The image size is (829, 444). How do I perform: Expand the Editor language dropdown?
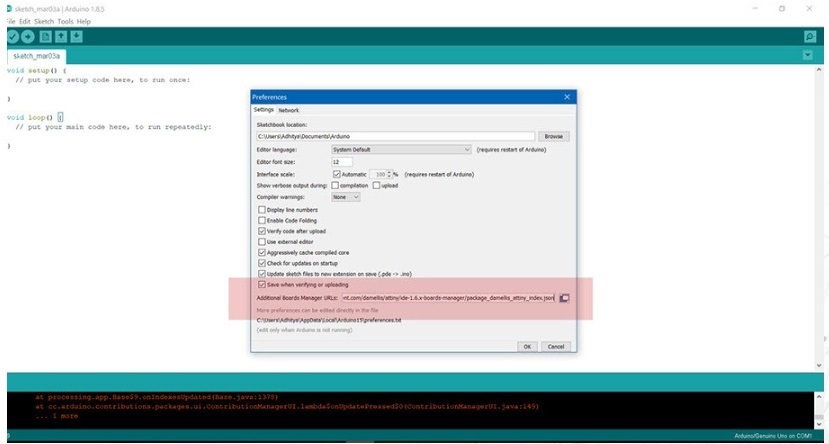pos(401,150)
